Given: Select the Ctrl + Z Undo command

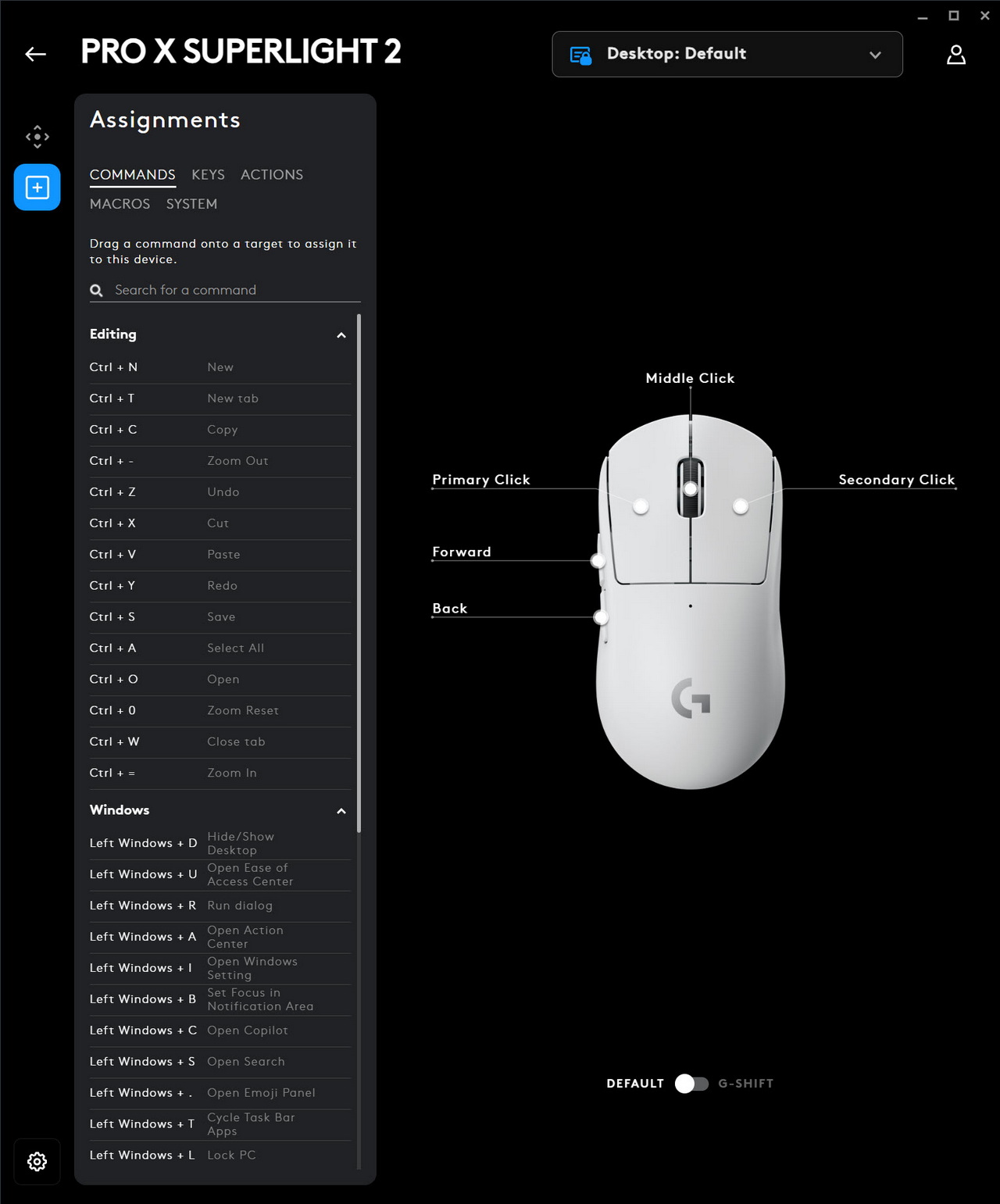Looking at the screenshot, I should pos(220,492).
